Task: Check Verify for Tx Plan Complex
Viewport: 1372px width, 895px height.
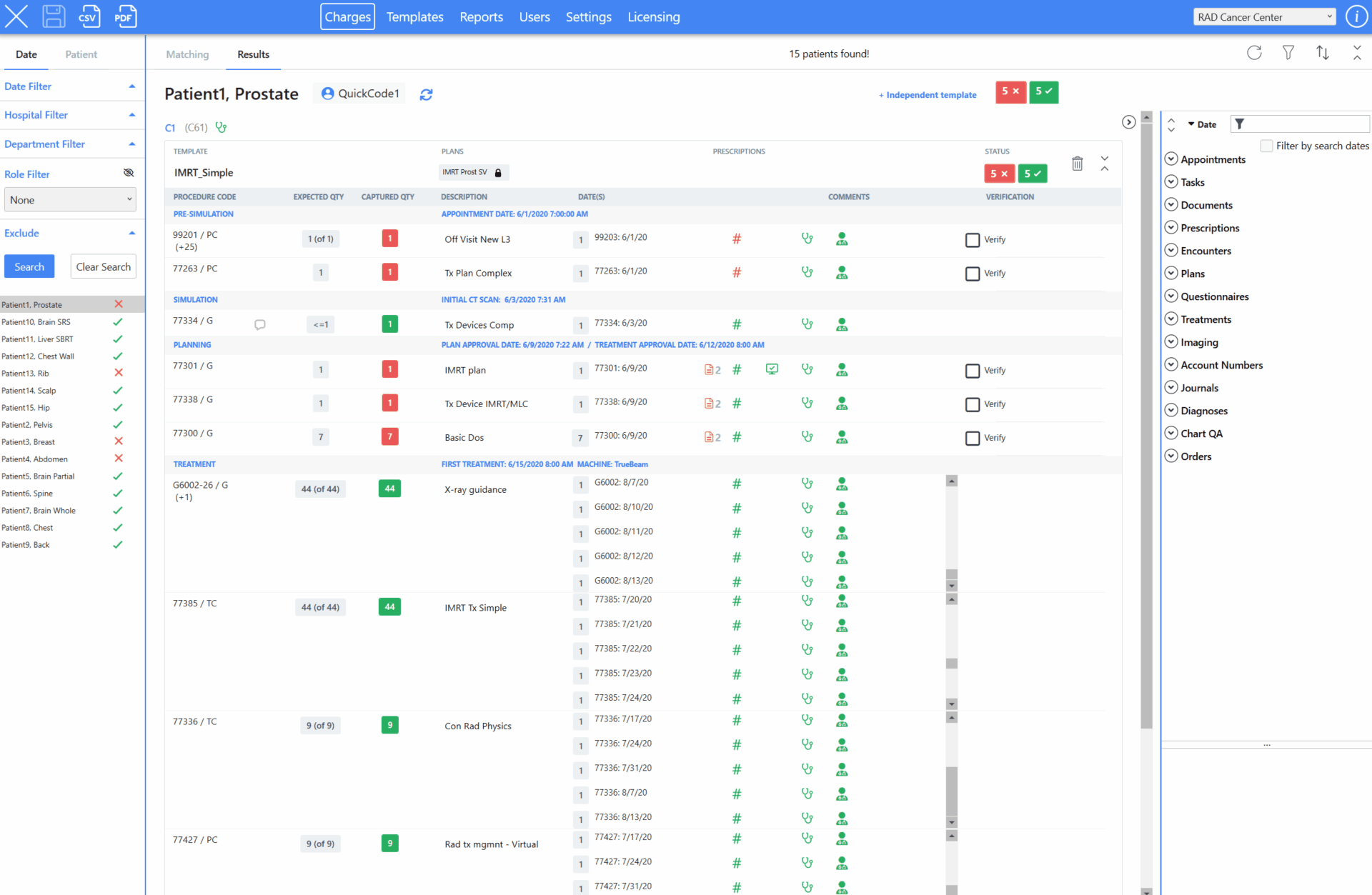Action: [x=973, y=274]
